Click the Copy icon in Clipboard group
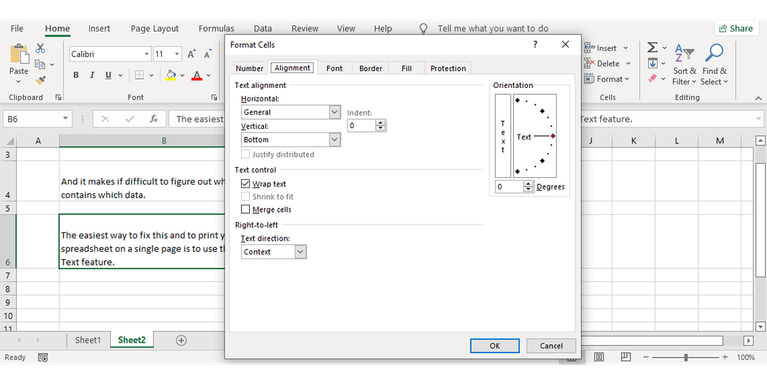Image resolution: width=767 pixels, height=384 pixels. click(x=40, y=64)
